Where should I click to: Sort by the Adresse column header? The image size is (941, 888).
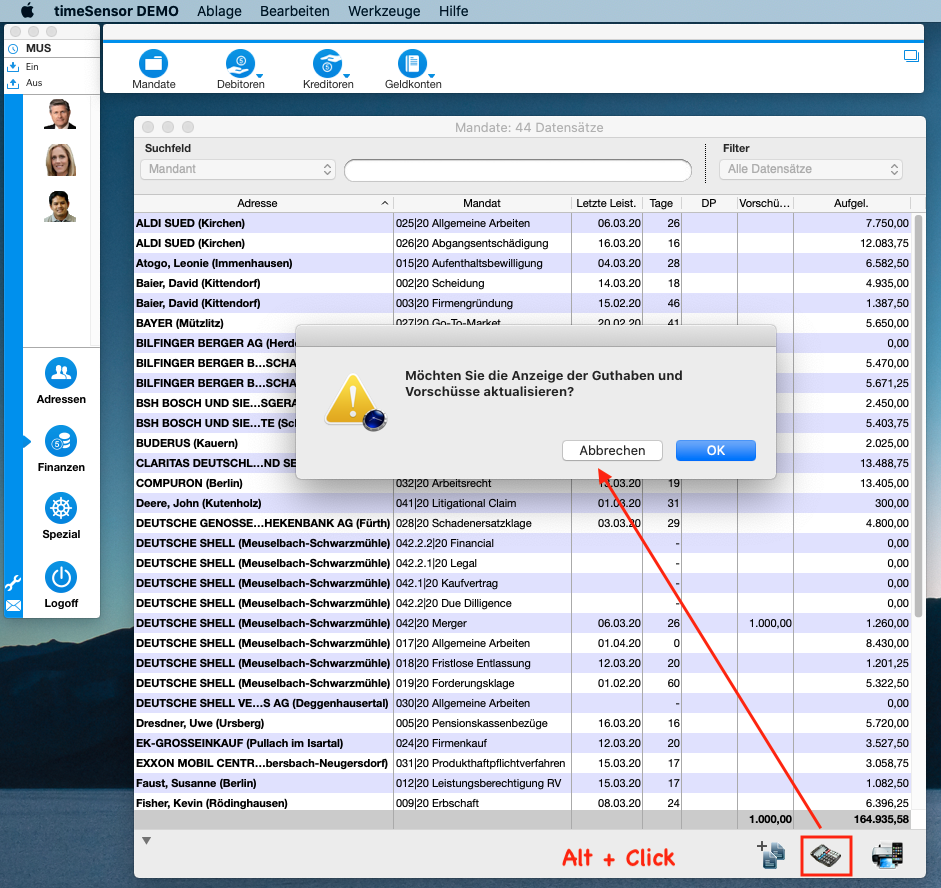pos(263,203)
